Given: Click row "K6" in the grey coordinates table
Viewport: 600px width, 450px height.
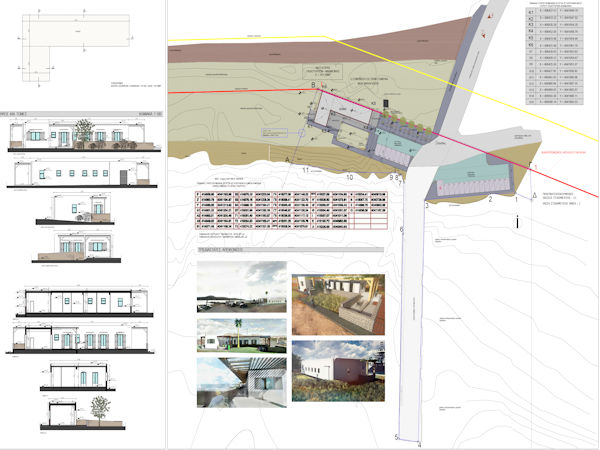Looking at the screenshot, I should tap(555, 45).
